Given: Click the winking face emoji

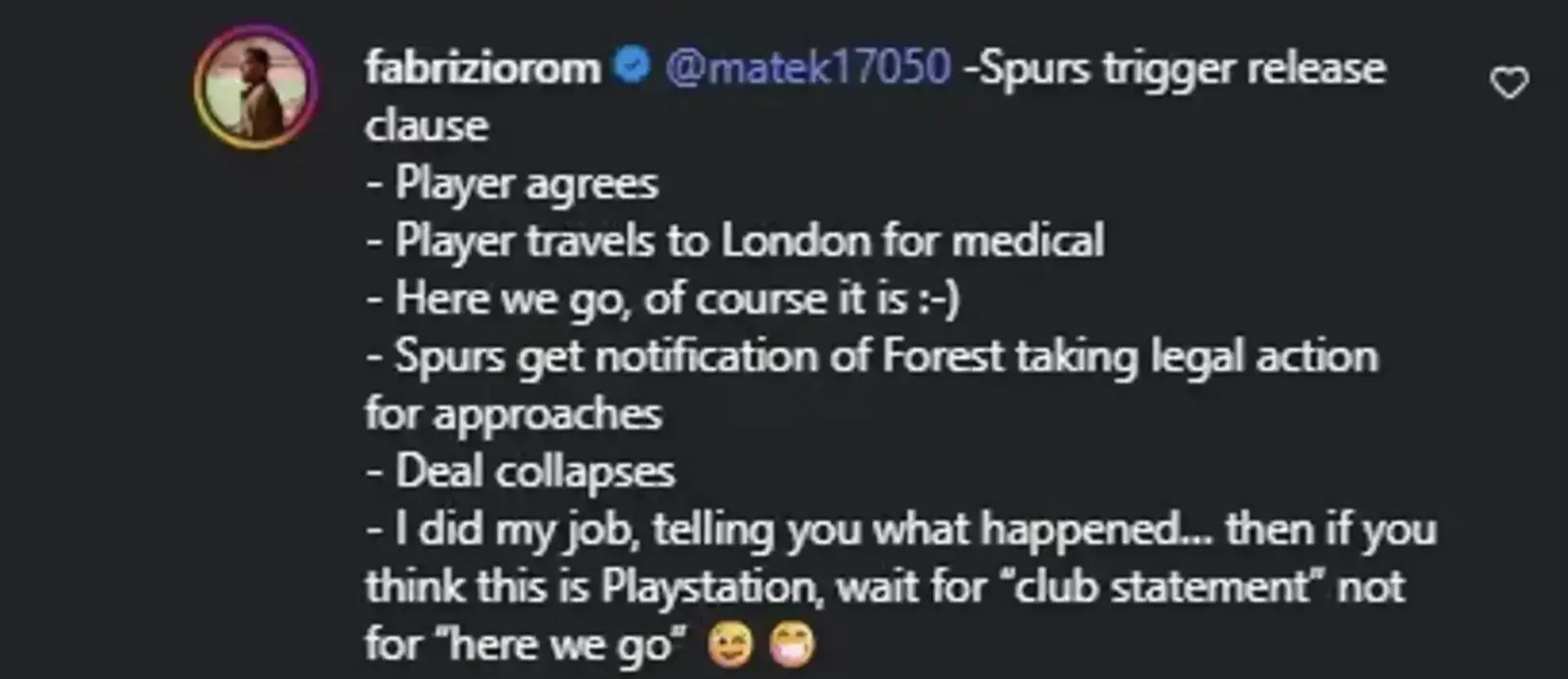Looking at the screenshot, I should [731, 645].
